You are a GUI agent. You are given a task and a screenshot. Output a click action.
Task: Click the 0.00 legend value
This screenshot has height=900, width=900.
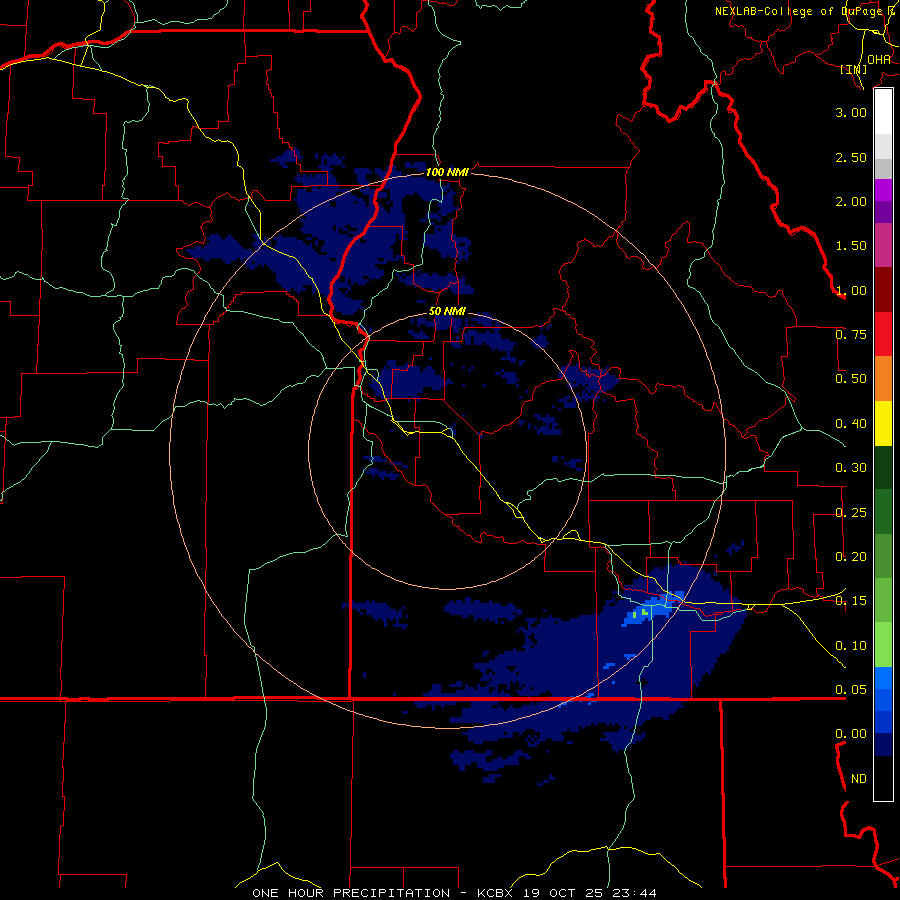point(851,734)
